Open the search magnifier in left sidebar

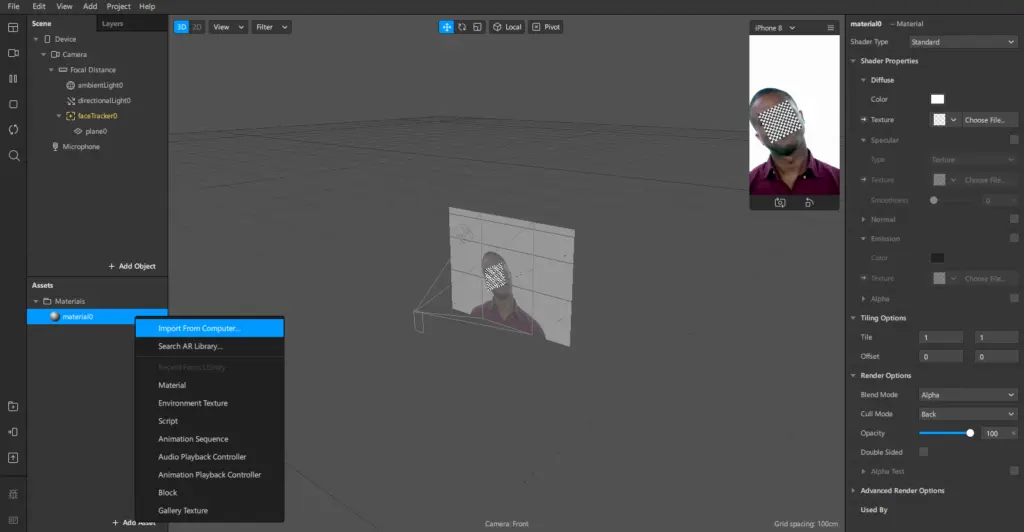coord(13,156)
